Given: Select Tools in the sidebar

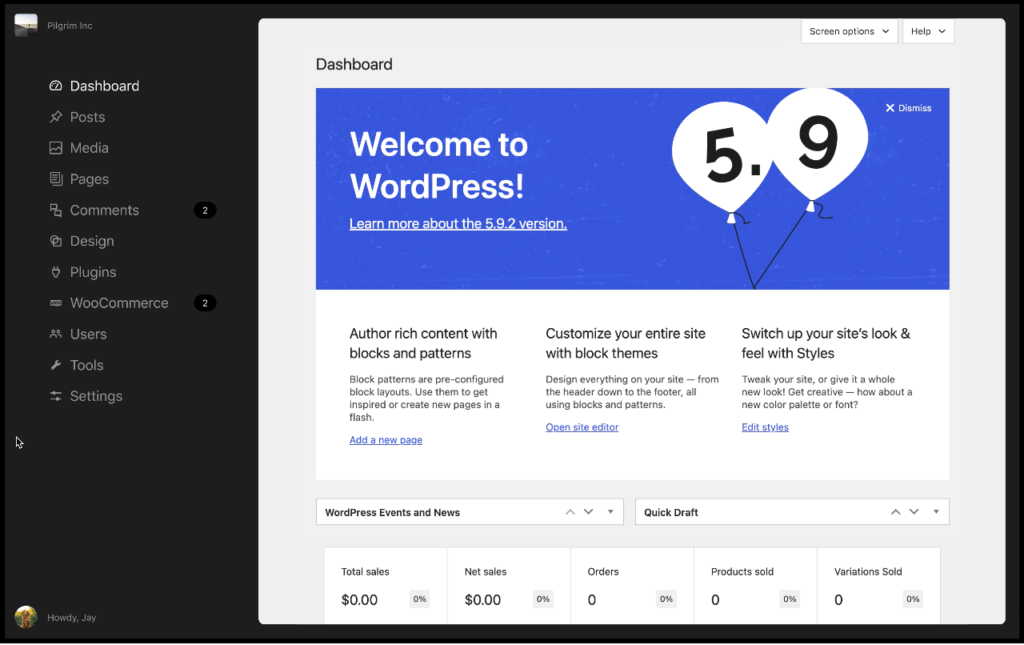Looking at the screenshot, I should 87,365.
